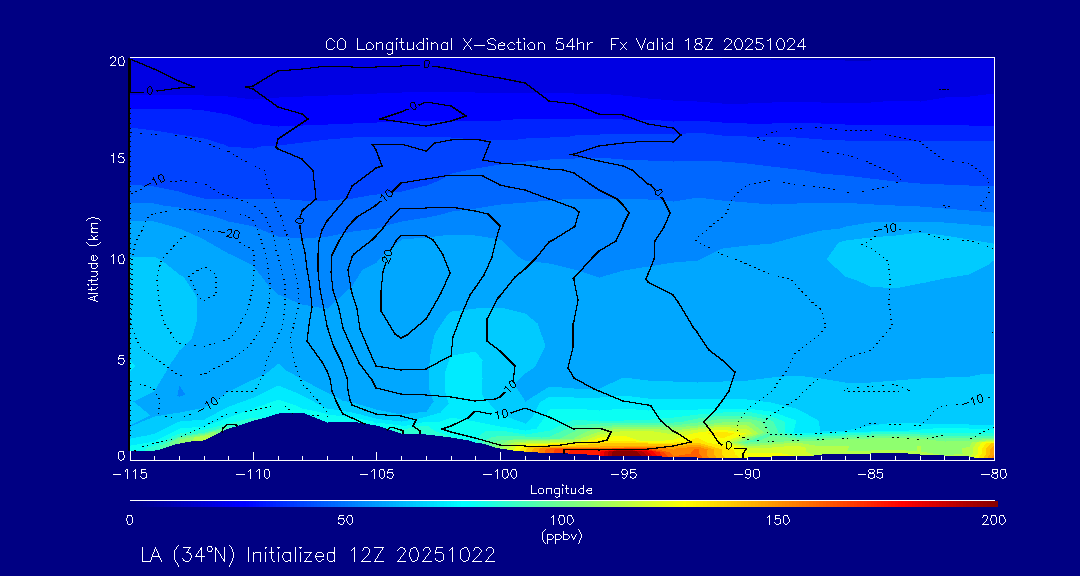
Task: Click the longitude '-95' tick label
Action: (x=623, y=474)
